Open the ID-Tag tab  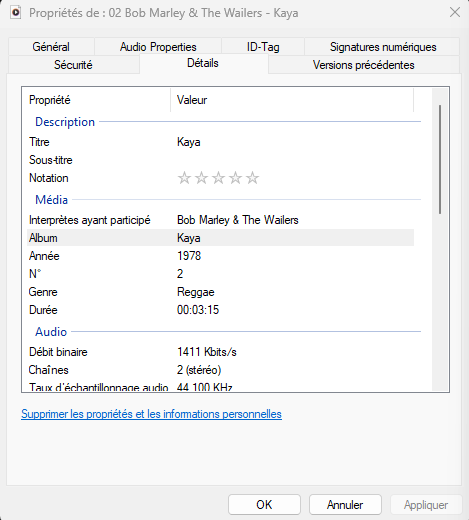point(263,47)
